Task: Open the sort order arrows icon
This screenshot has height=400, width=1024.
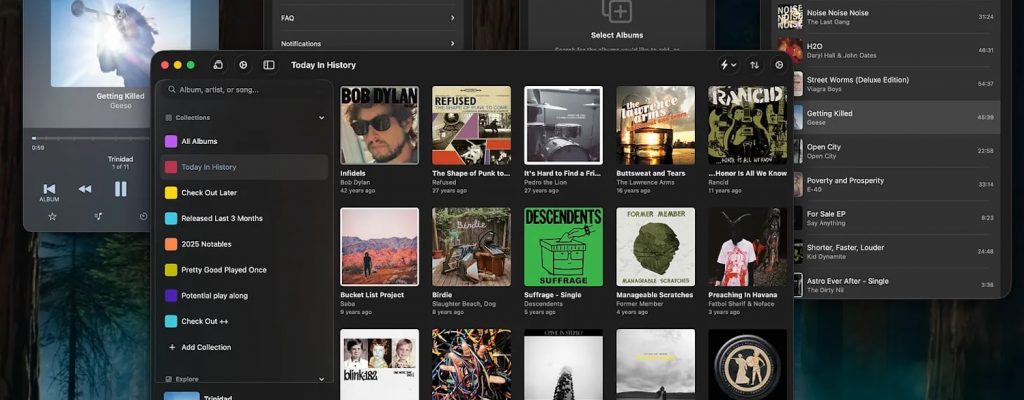Action: 754,65
